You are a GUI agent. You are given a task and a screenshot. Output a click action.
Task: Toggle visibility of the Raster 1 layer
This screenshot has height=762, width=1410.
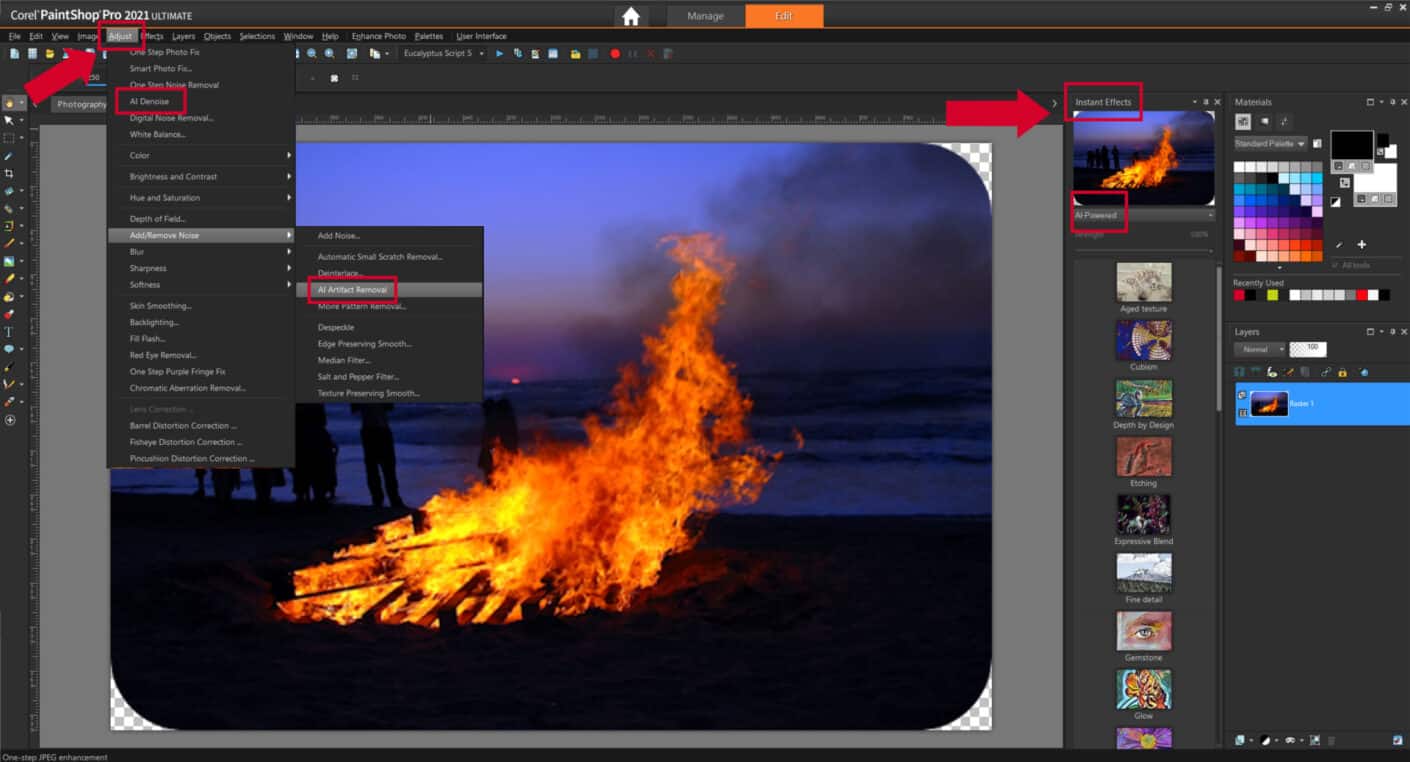[x=1243, y=393]
